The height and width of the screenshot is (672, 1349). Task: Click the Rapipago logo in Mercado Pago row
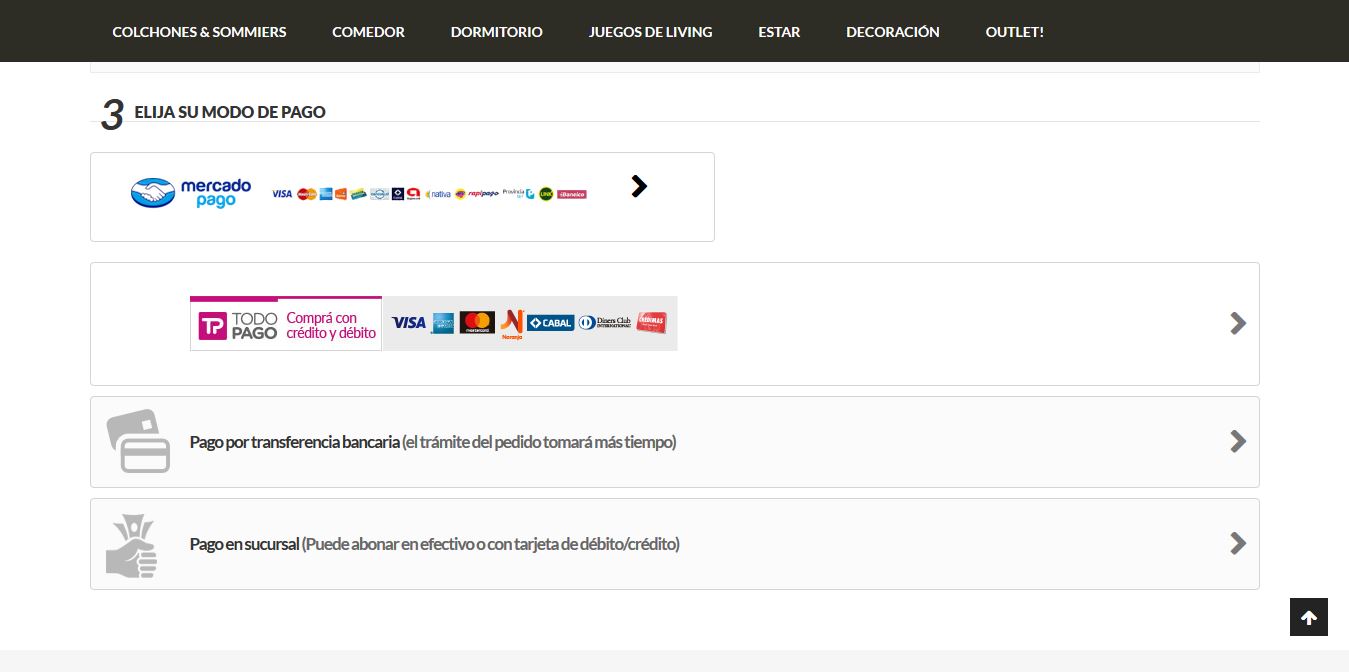click(x=483, y=194)
